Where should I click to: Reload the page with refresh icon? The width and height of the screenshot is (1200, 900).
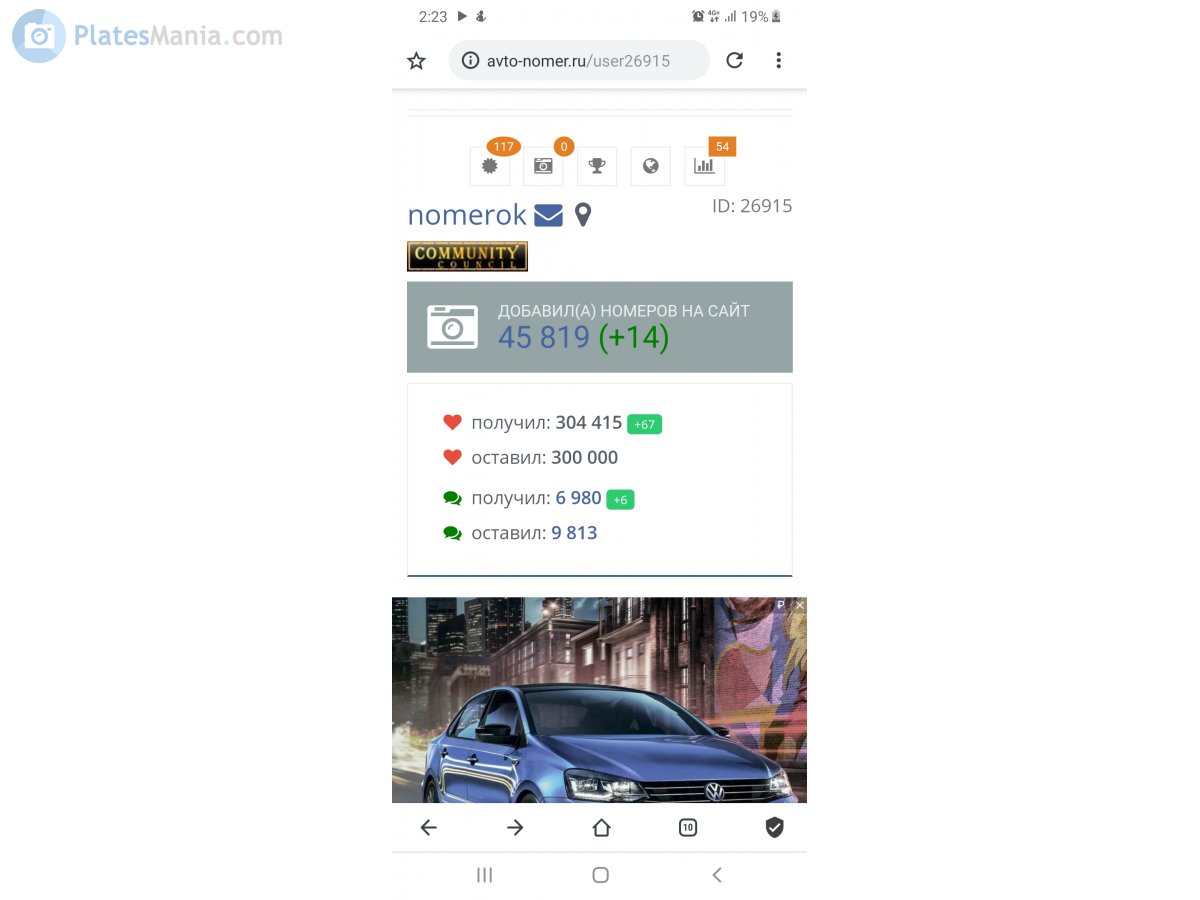pos(734,60)
